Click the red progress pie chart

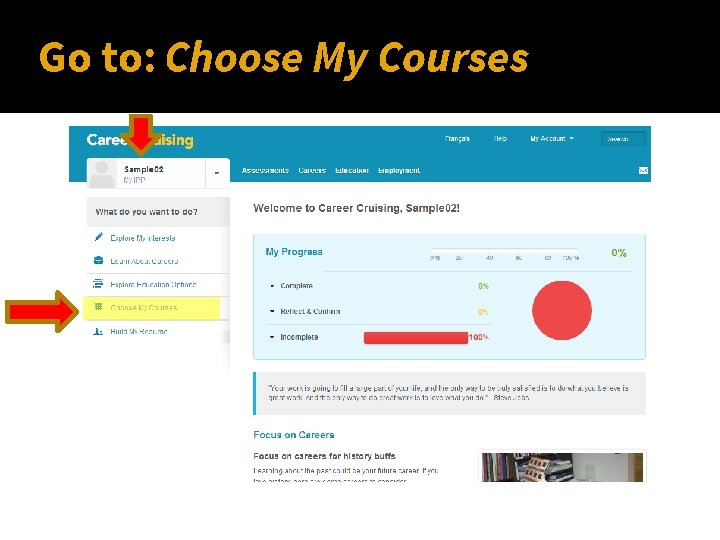click(x=562, y=310)
